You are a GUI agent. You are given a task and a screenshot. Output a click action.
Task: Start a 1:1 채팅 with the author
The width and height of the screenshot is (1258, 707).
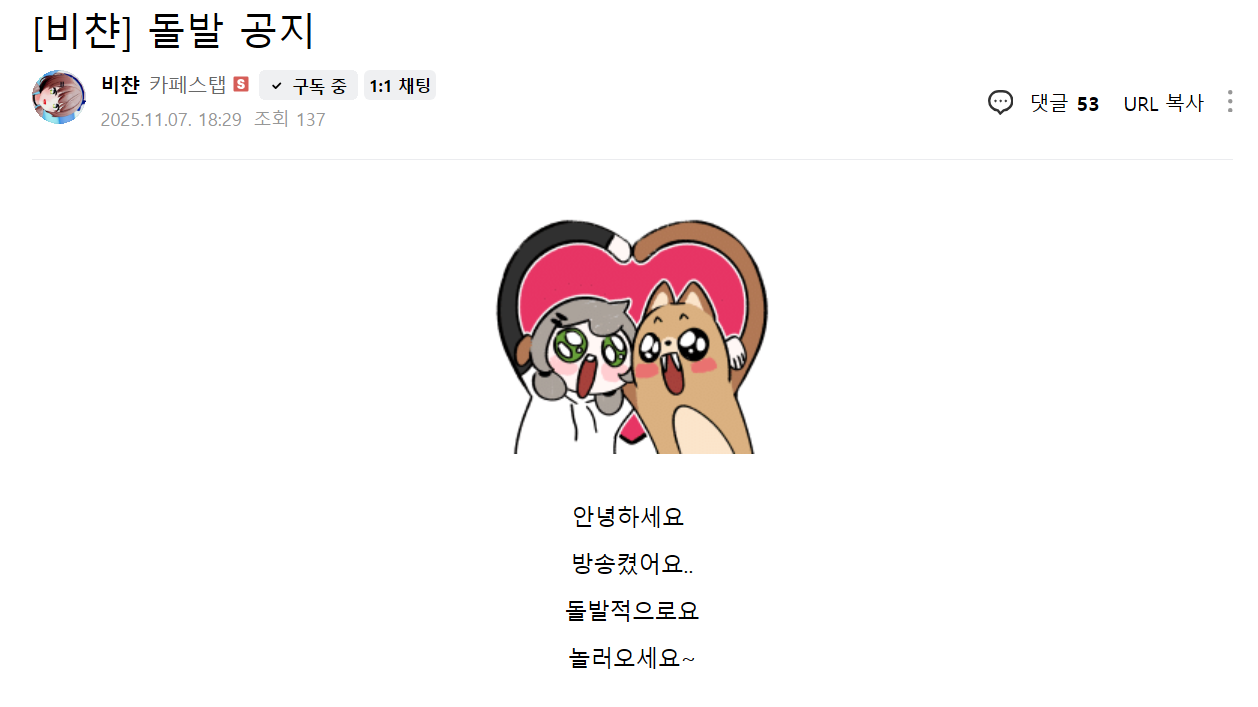(x=400, y=86)
